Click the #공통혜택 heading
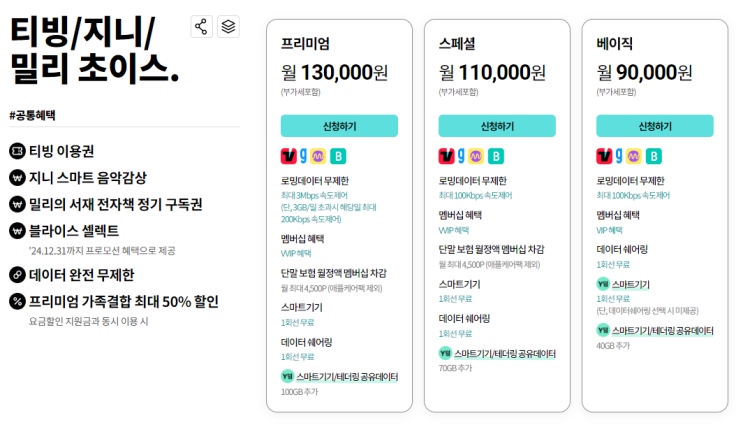This screenshot has height=439, width=743. [32, 115]
